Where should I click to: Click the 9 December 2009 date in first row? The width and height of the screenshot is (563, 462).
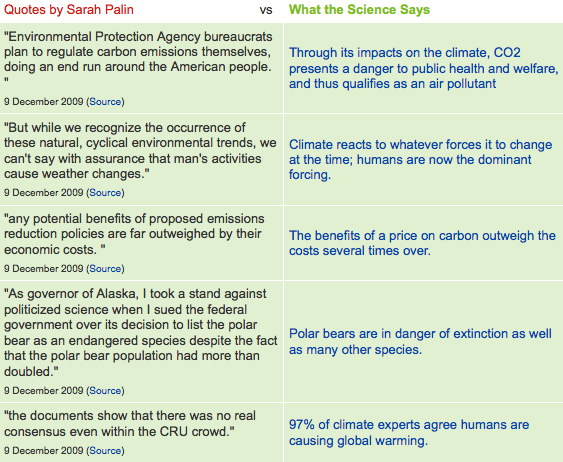point(43,102)
